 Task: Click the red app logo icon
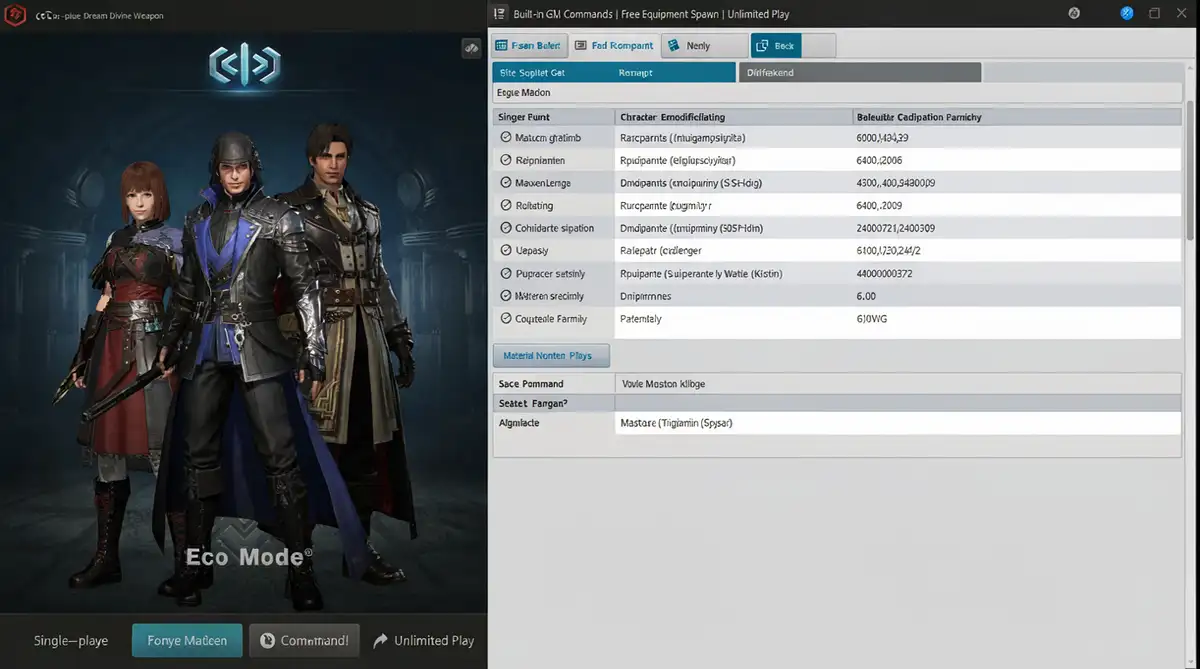click(14, 14)
